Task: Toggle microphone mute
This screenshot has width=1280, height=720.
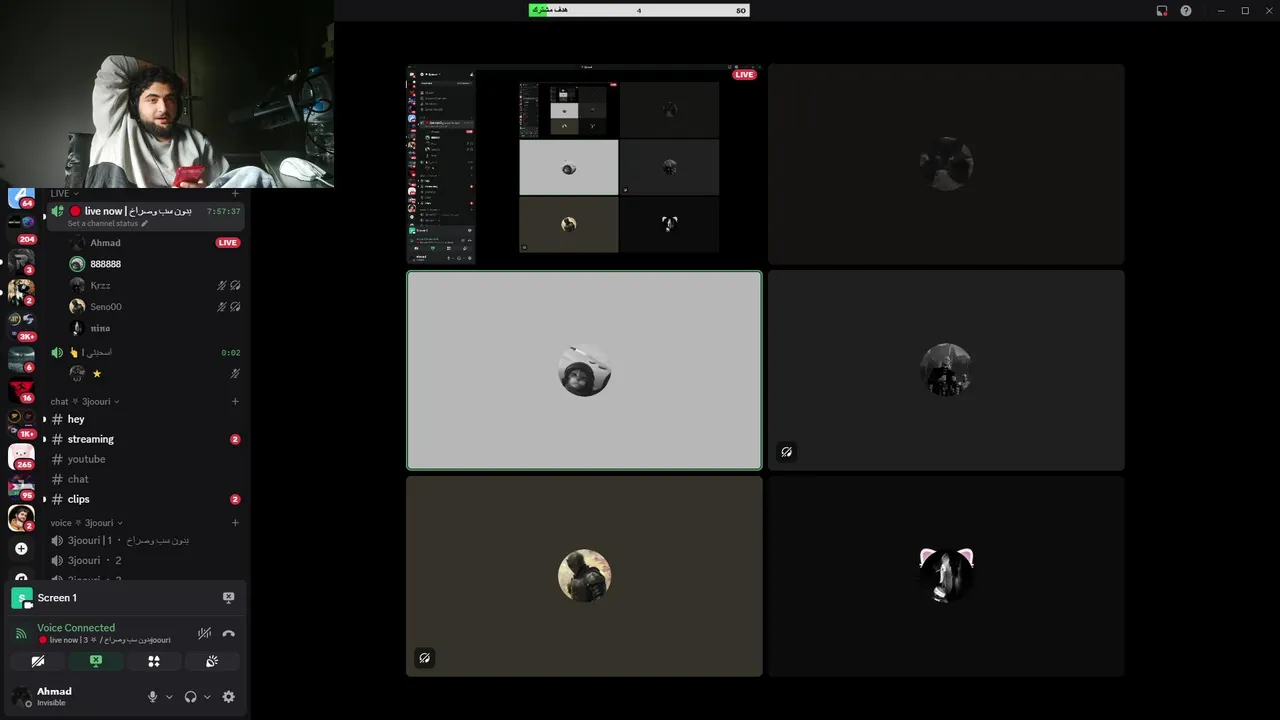Action: [153, 697]
